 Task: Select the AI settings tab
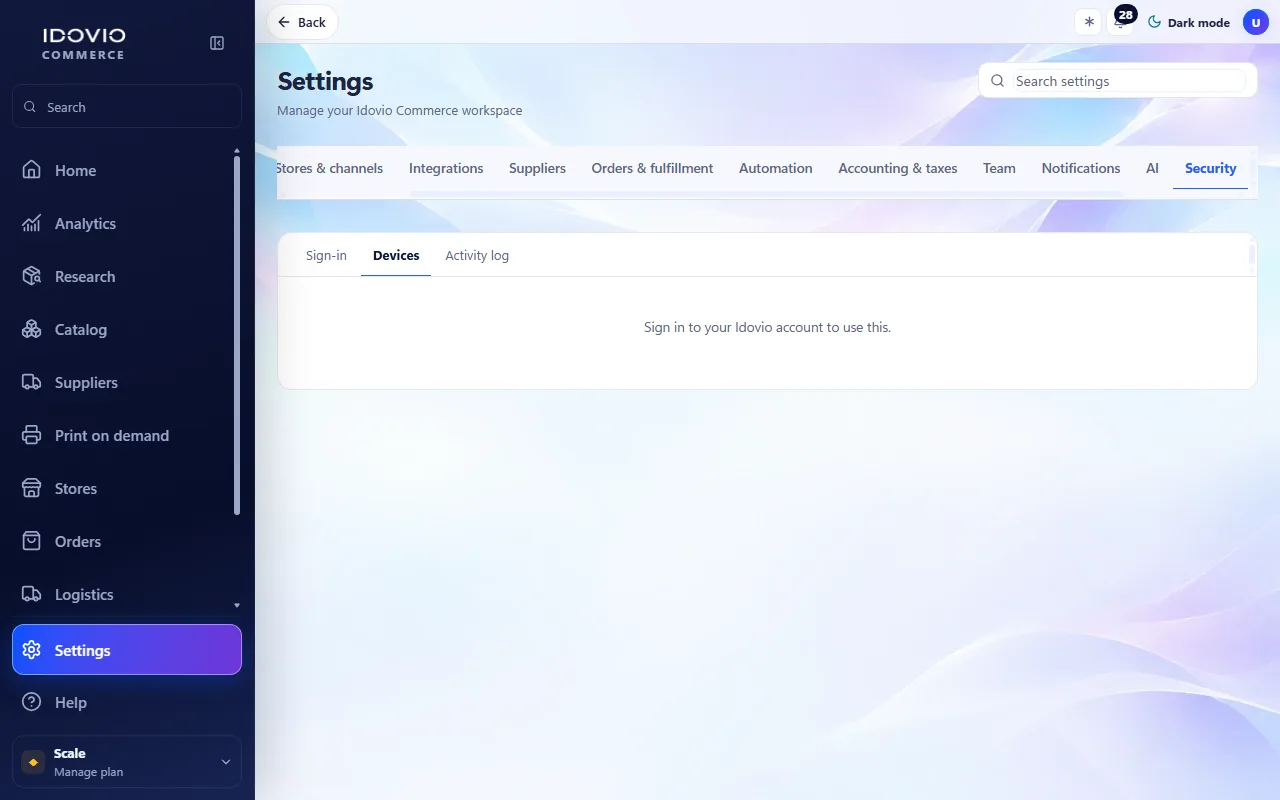(x=1152, y=168)
